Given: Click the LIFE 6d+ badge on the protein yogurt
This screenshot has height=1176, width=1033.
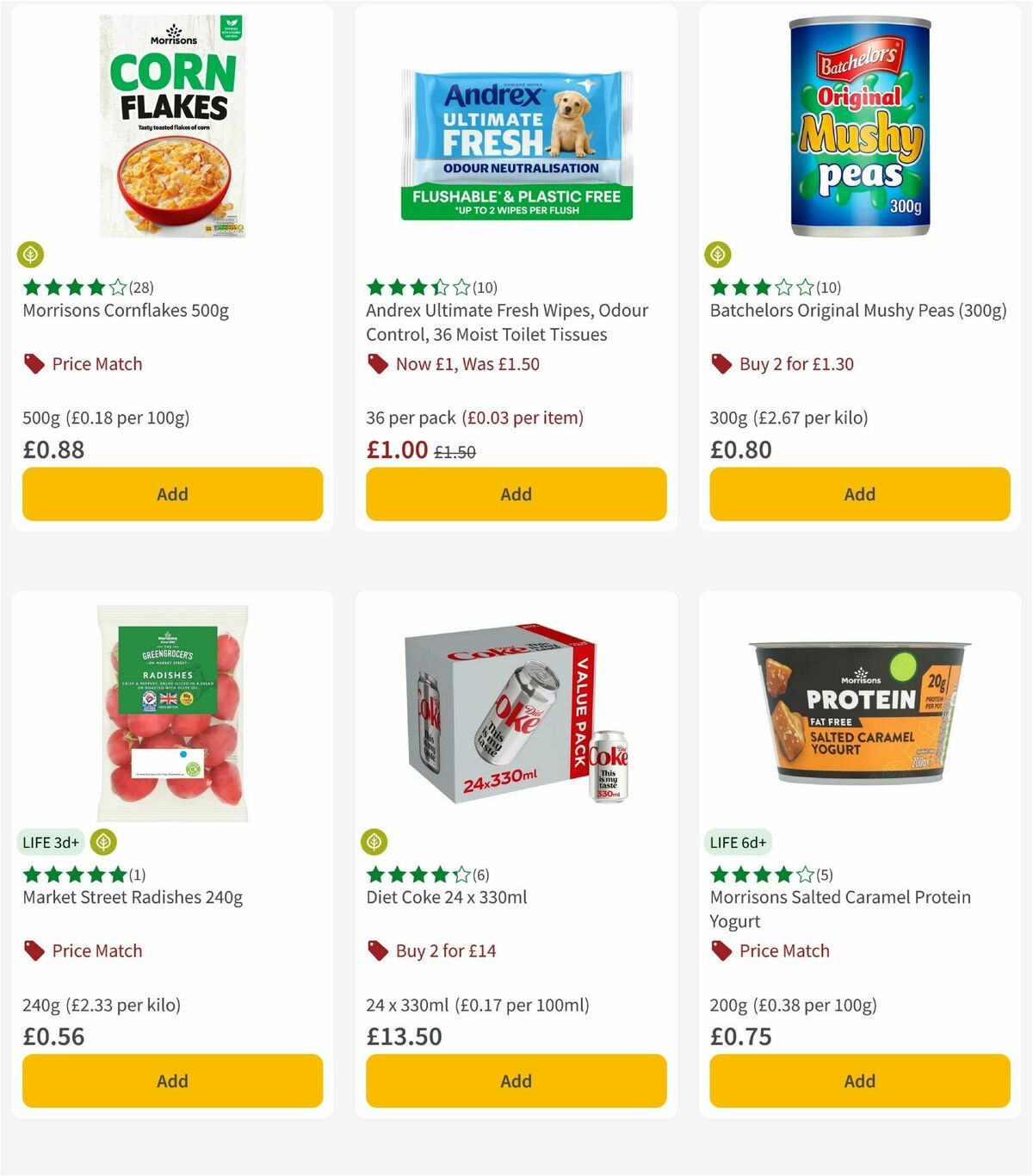Looking at the screenshot, I should tap(738, 842).
